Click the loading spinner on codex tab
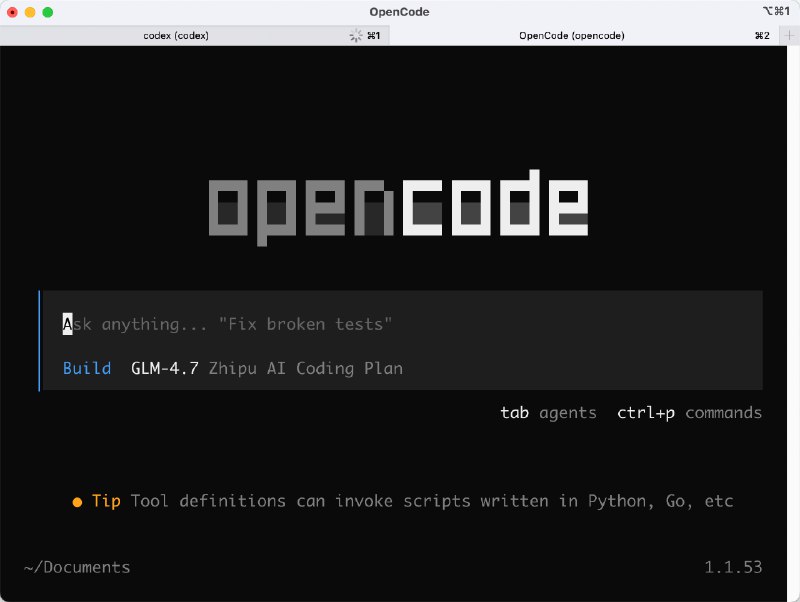The image size is (800, 602). (355, 35)
